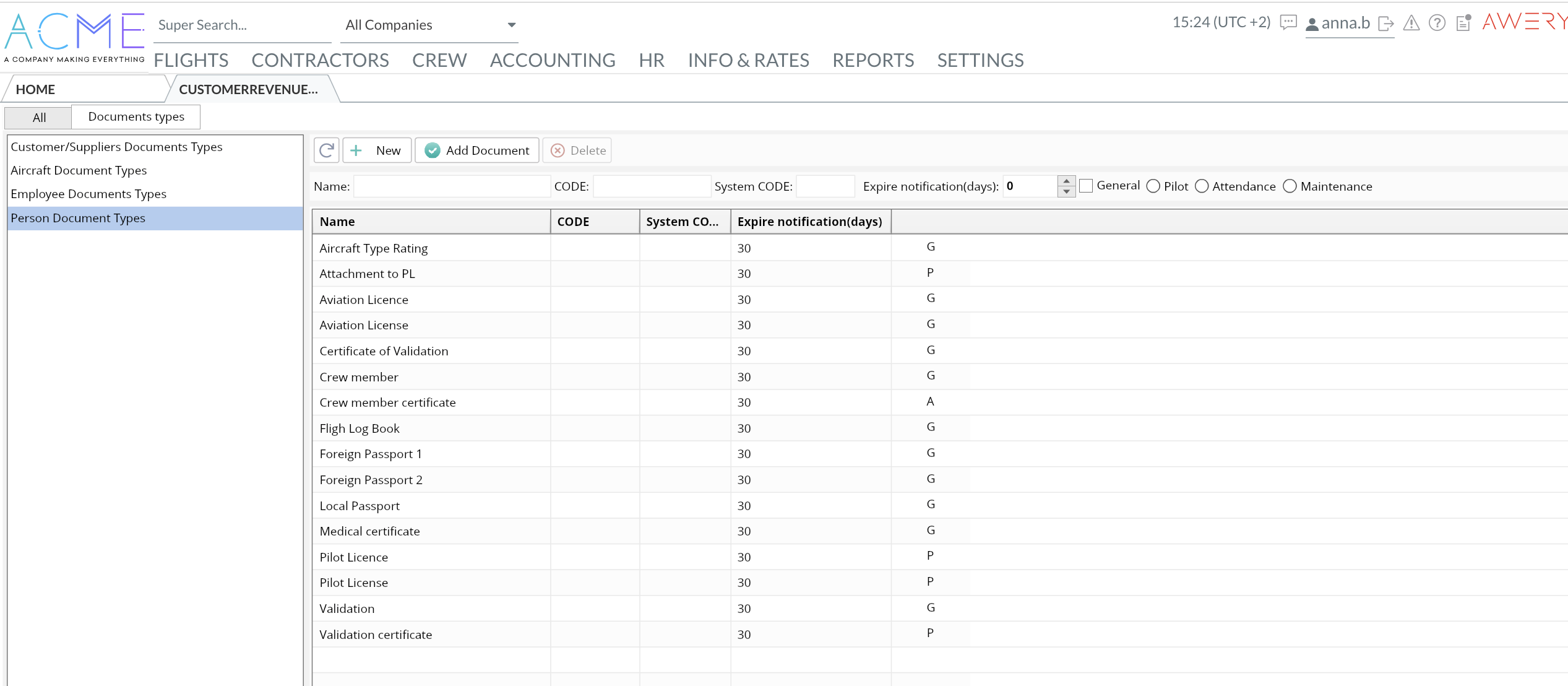The image size is (1568, 686).
Task: Open the ACCOUNTING menu
Action: pyautogui.click(x=552, y=61)
